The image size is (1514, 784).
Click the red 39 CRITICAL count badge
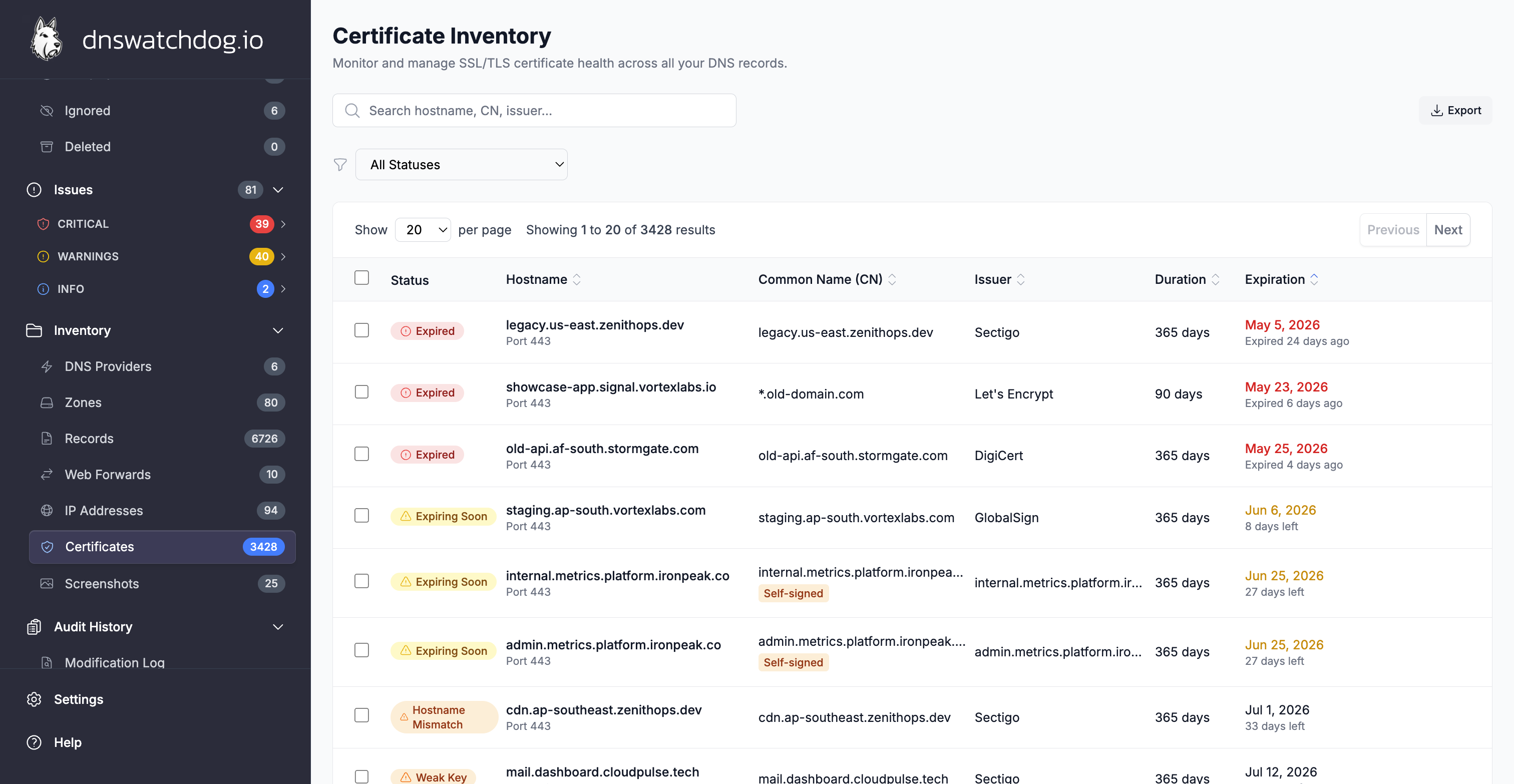(x=261, y=224)
